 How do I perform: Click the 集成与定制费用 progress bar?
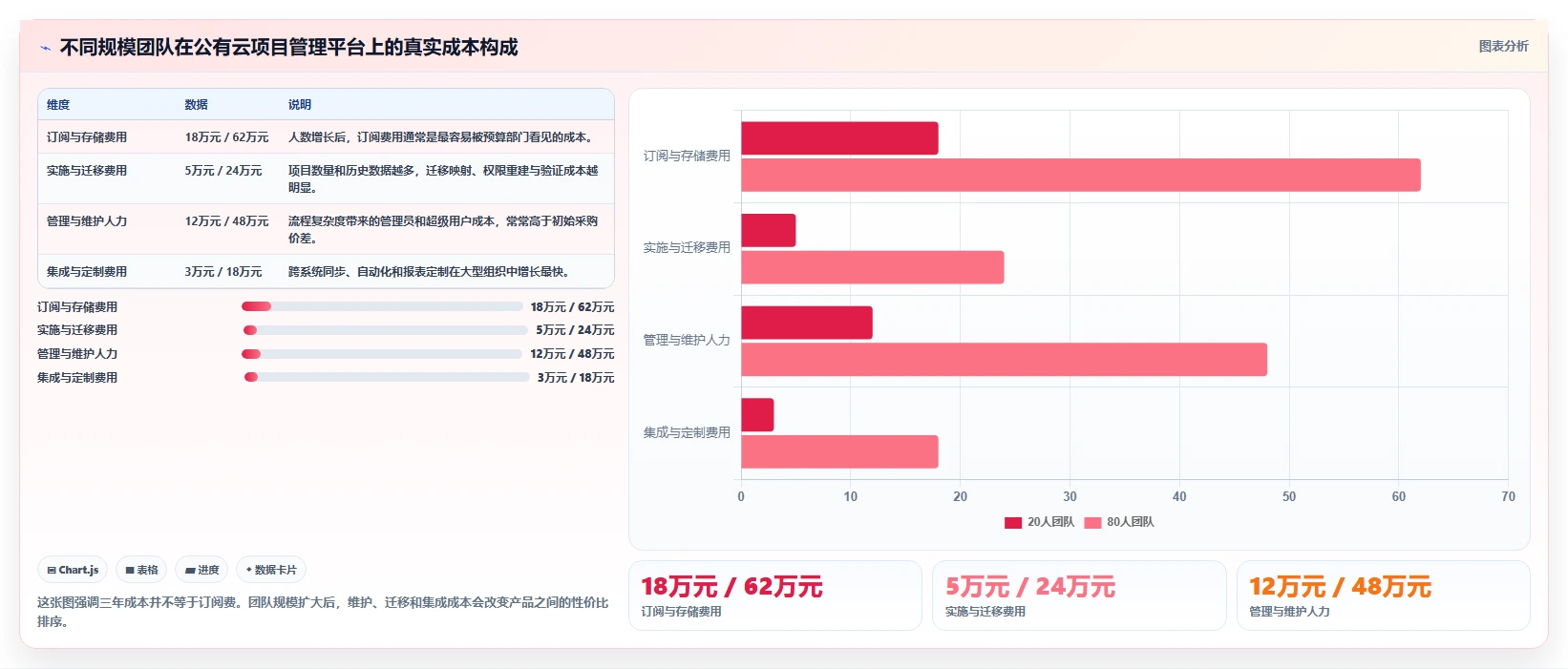click(x=386, y=377)
